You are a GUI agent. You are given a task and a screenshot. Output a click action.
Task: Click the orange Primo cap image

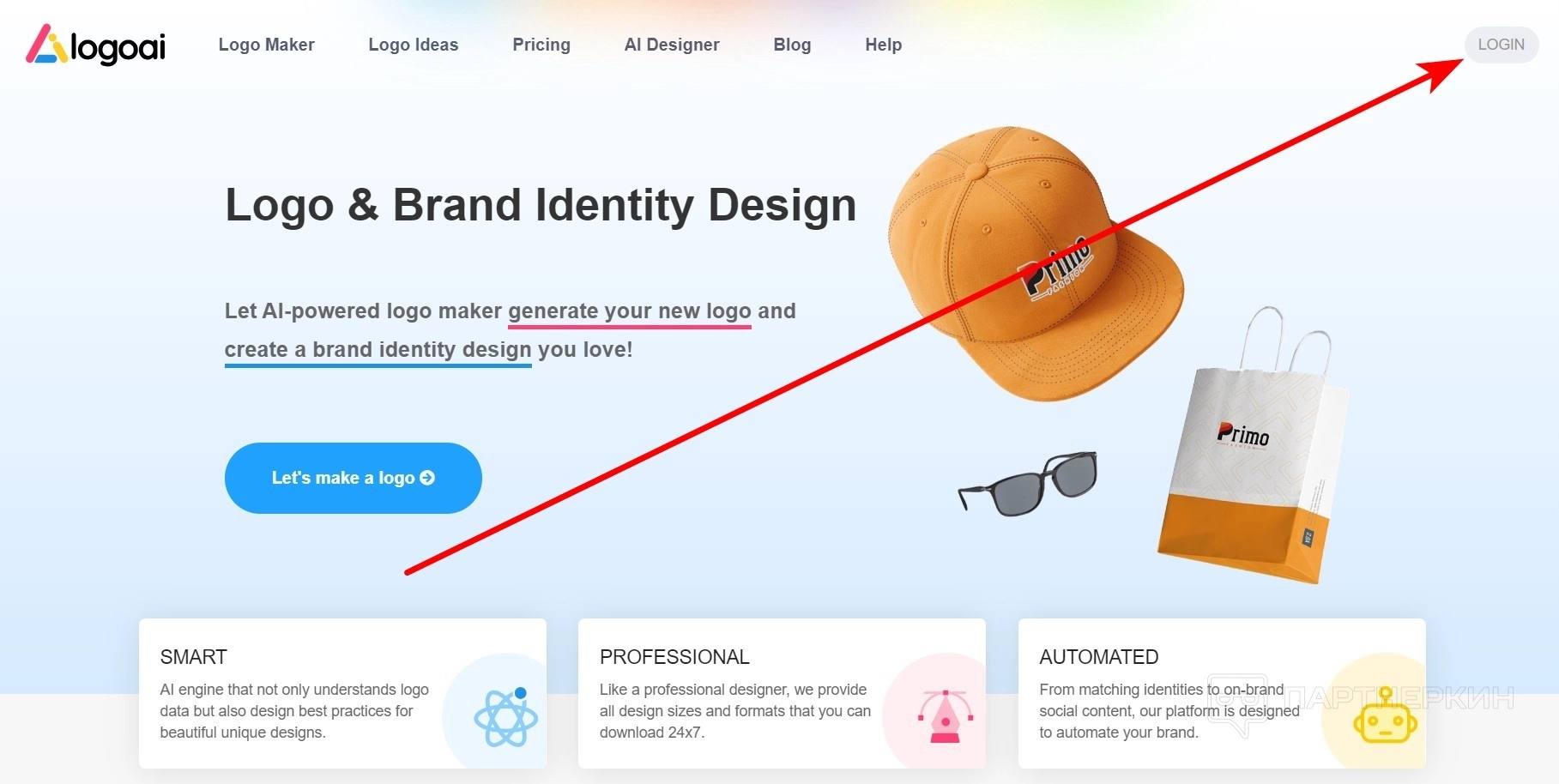pos(1036,263)
